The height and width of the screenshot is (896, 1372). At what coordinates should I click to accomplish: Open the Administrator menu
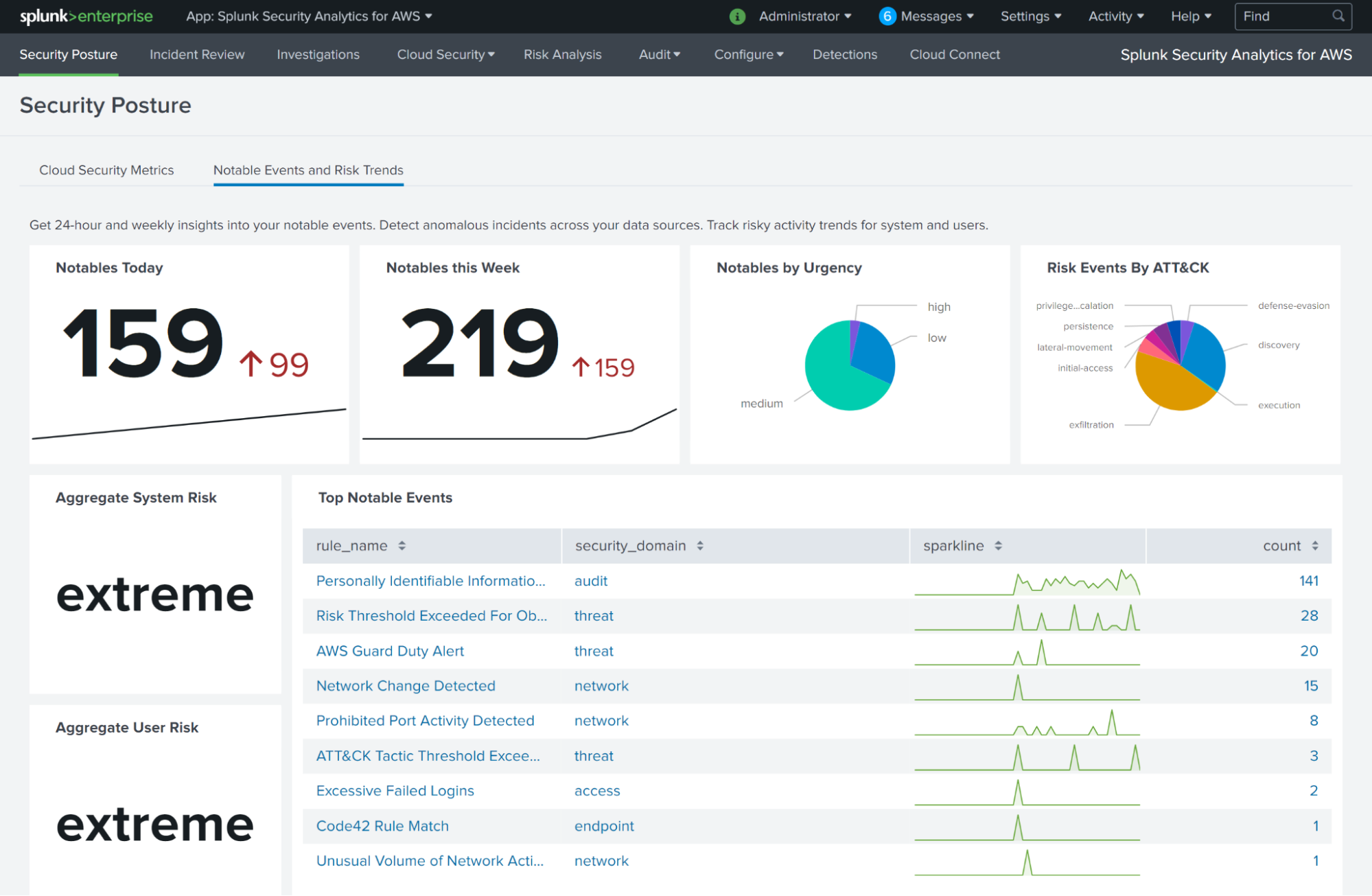tap(805, 16)
